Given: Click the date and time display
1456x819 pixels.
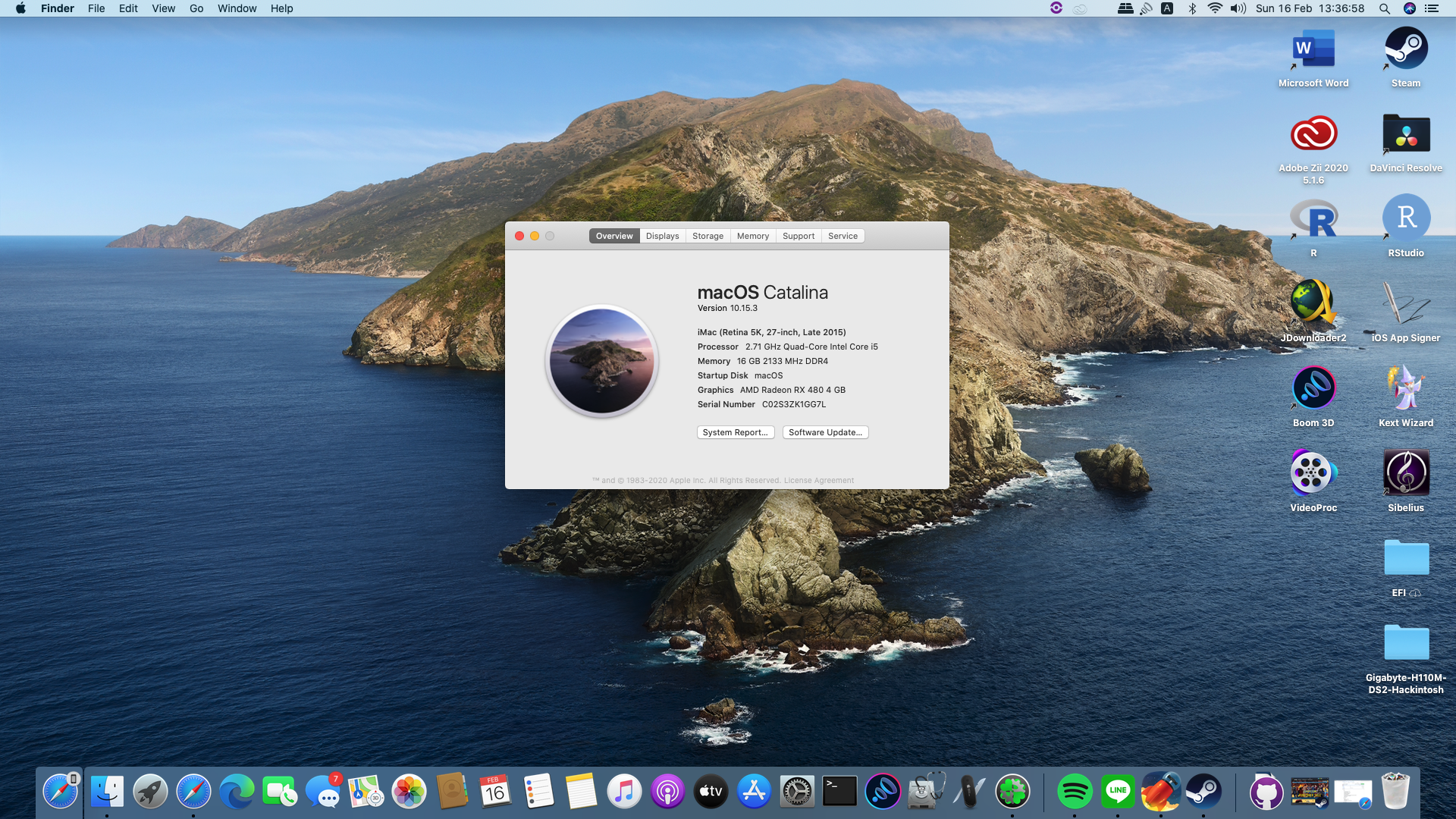Looking at the screenshot, I should point(1310,8).
